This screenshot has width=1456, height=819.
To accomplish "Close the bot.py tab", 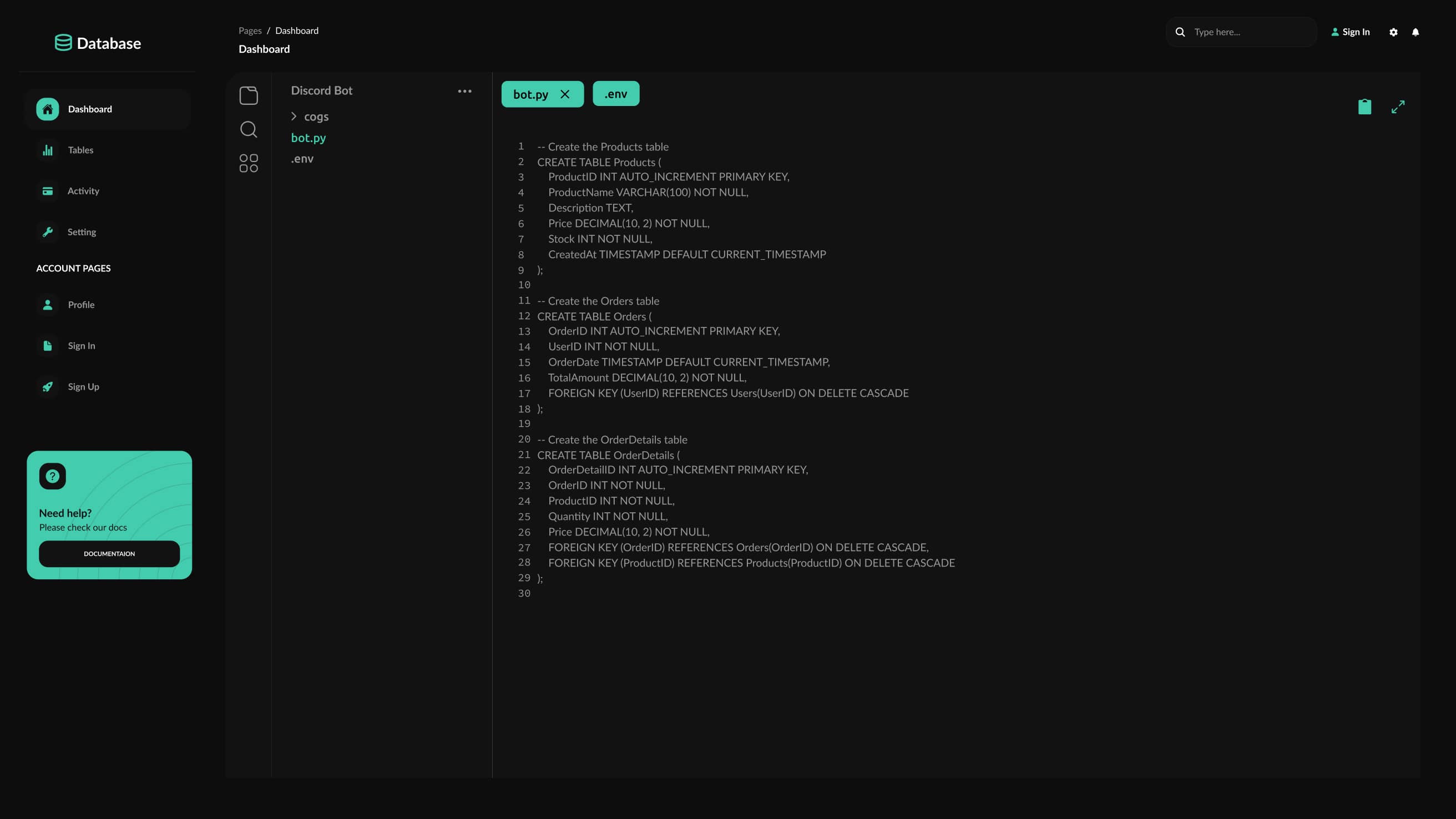I will [565, 94].
